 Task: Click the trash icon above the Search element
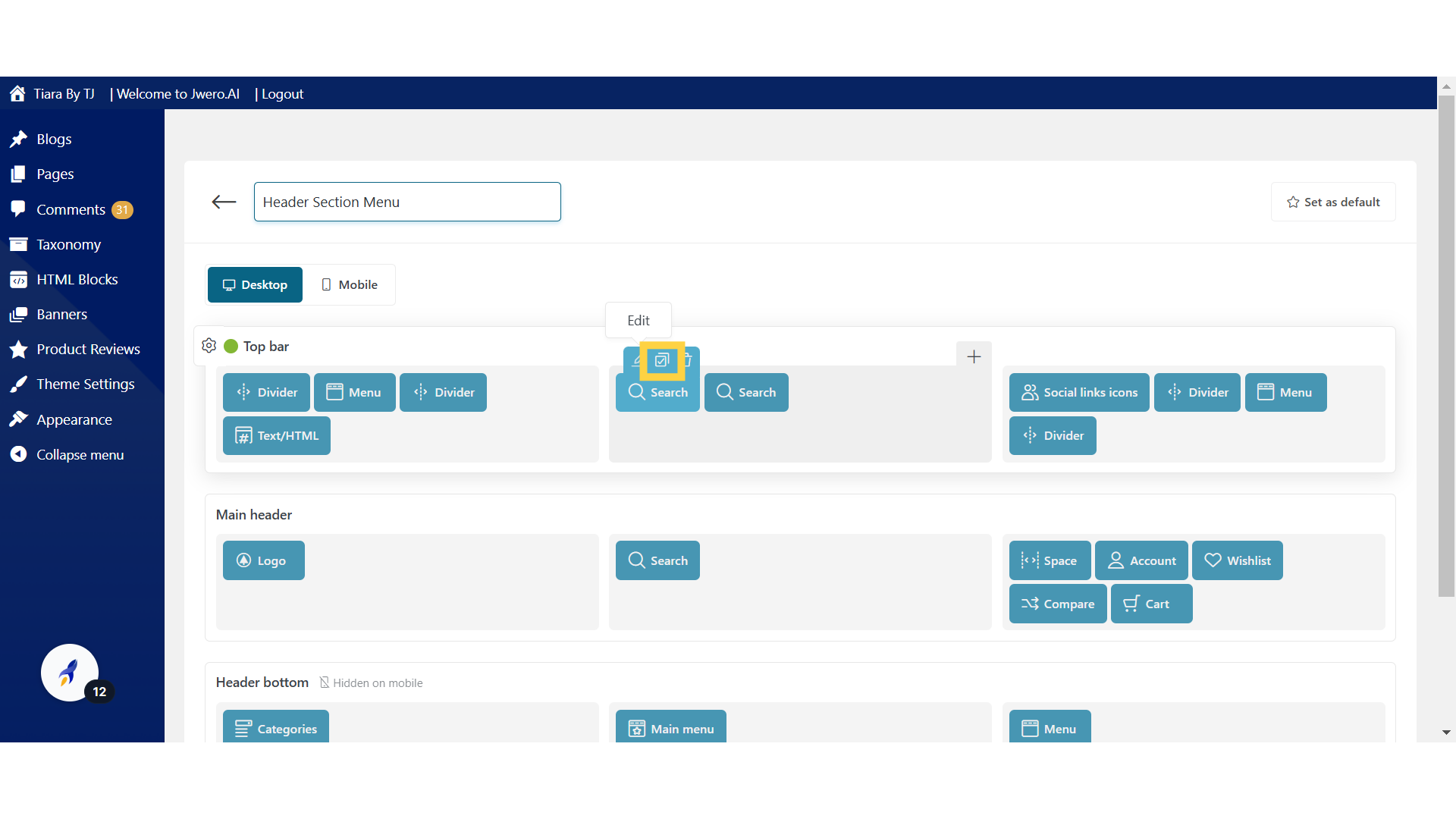(x=688, y=360)
